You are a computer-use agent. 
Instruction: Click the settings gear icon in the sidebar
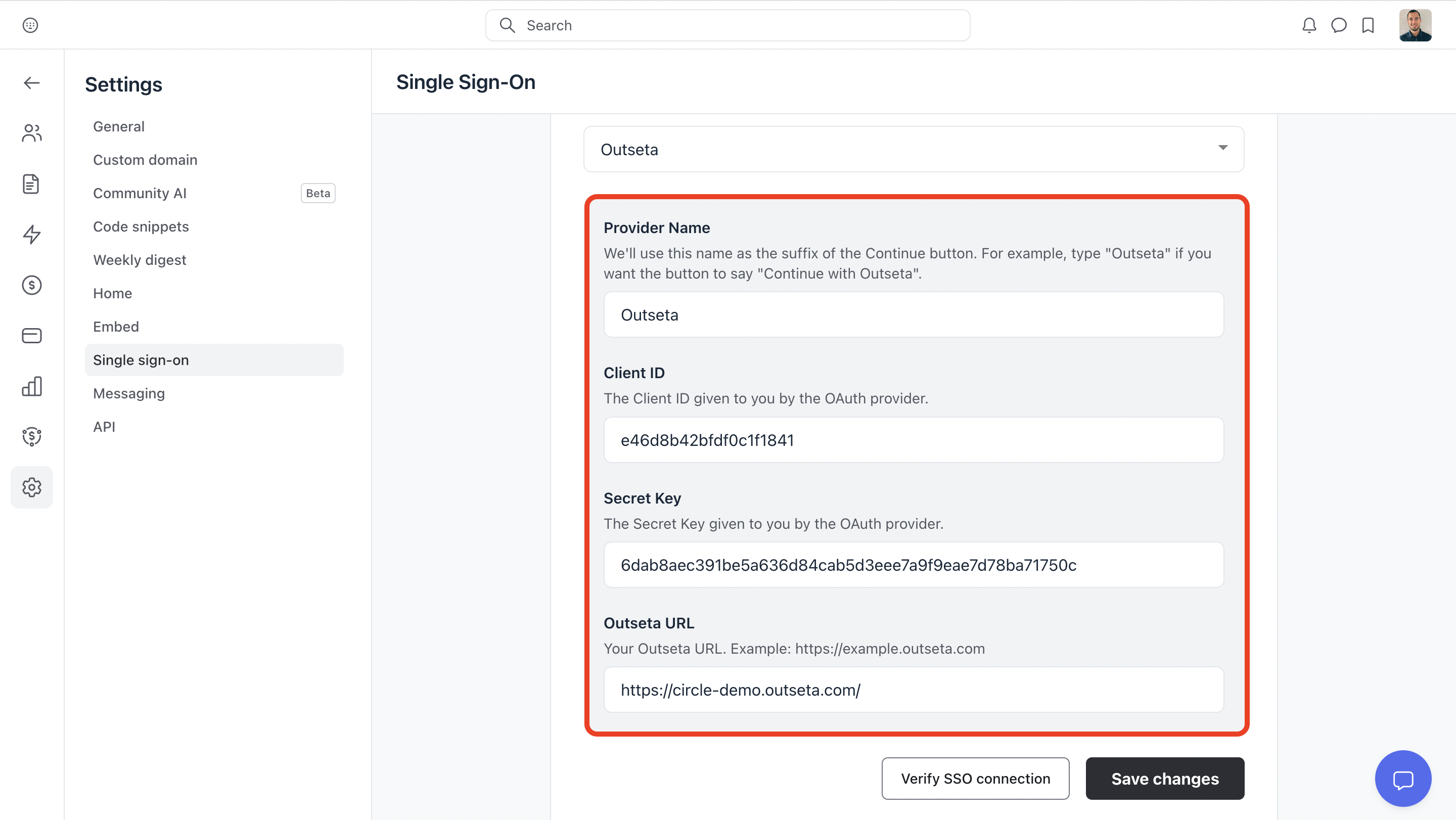(32, 487)
